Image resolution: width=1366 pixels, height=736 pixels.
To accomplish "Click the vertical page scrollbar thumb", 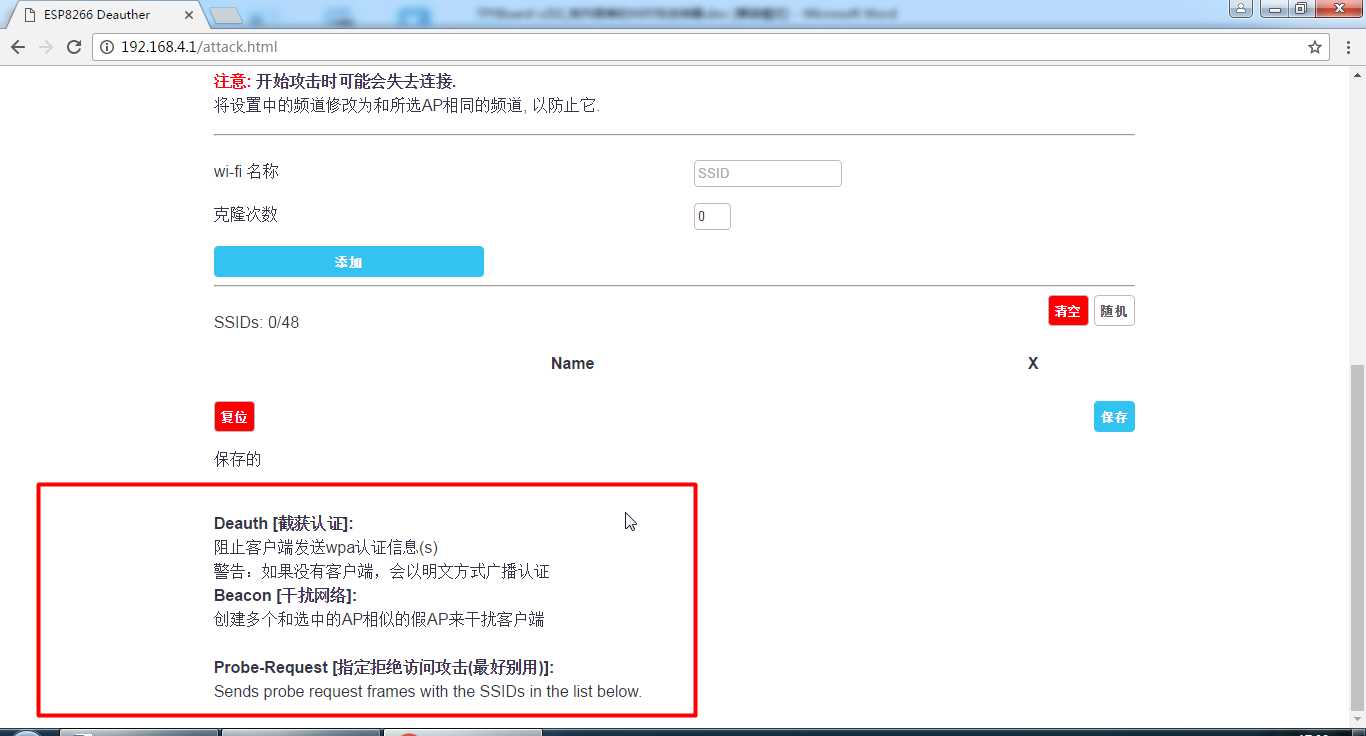I will 1357,538.
